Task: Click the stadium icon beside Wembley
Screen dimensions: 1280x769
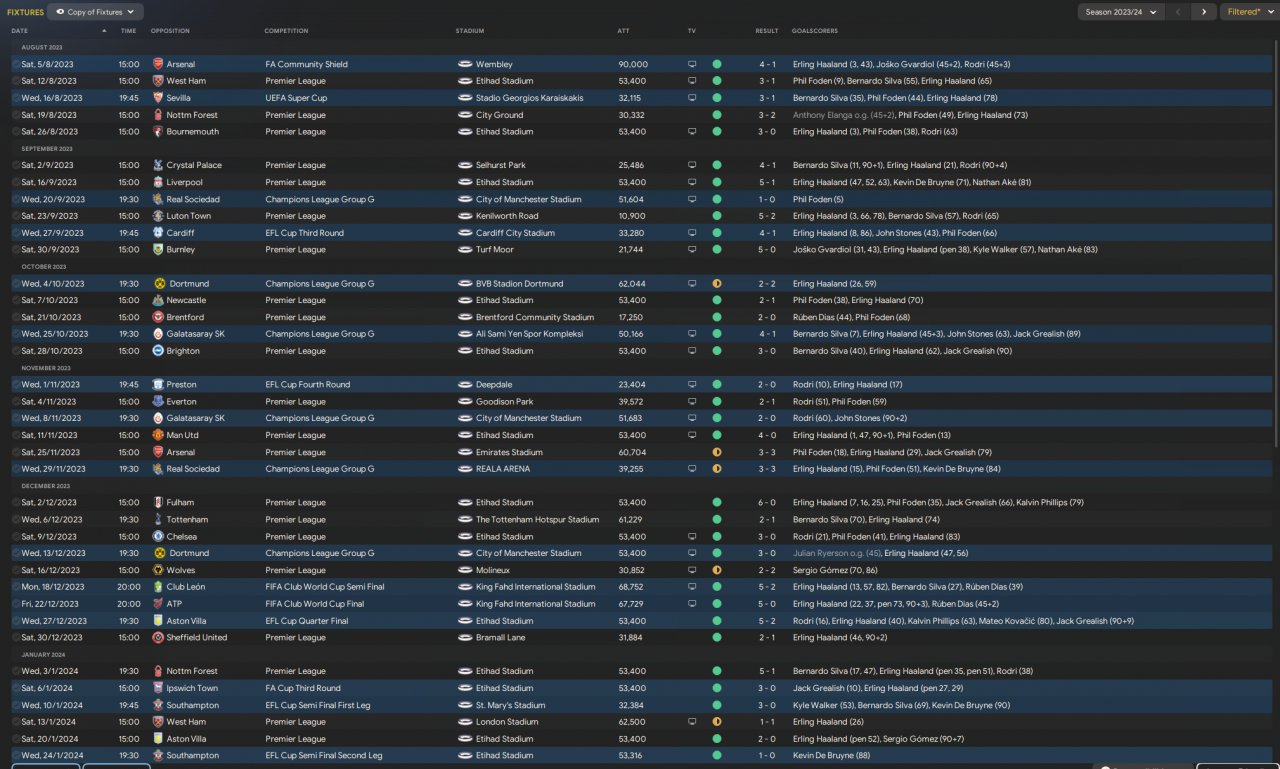Action: point(465,64)
